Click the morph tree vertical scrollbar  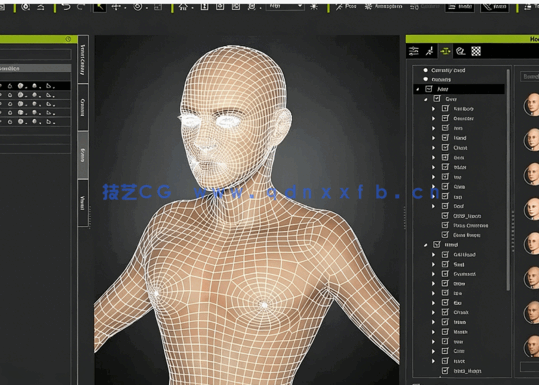click(x=508, y=179)
